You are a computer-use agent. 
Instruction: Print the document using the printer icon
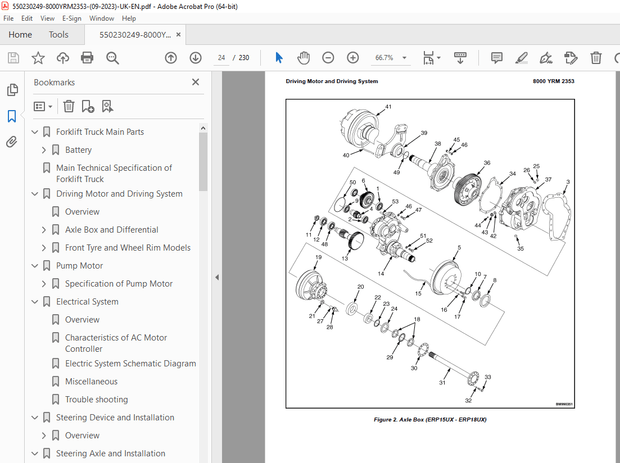(x=88, y=58)
